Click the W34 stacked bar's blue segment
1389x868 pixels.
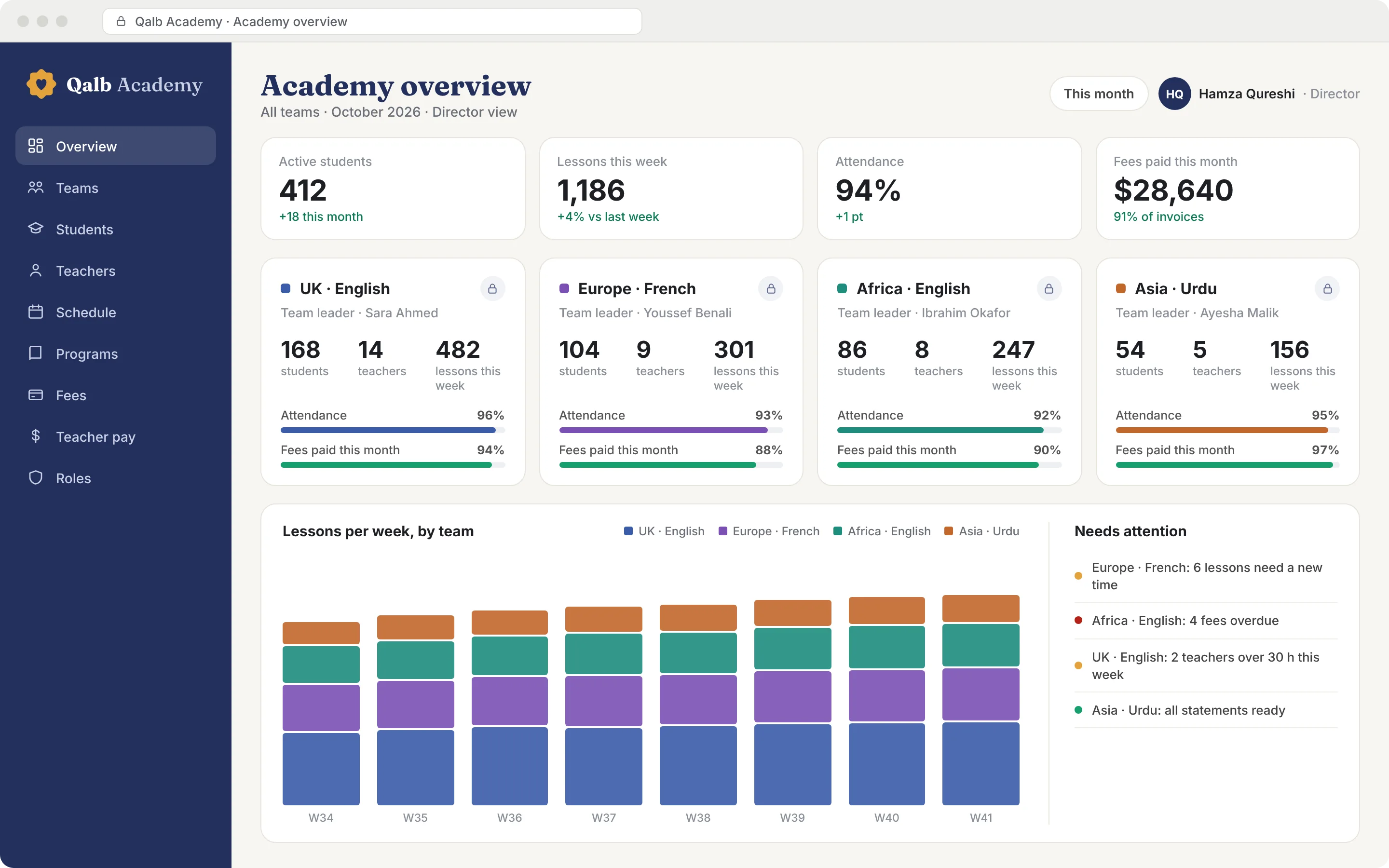[x=321, y=769]
